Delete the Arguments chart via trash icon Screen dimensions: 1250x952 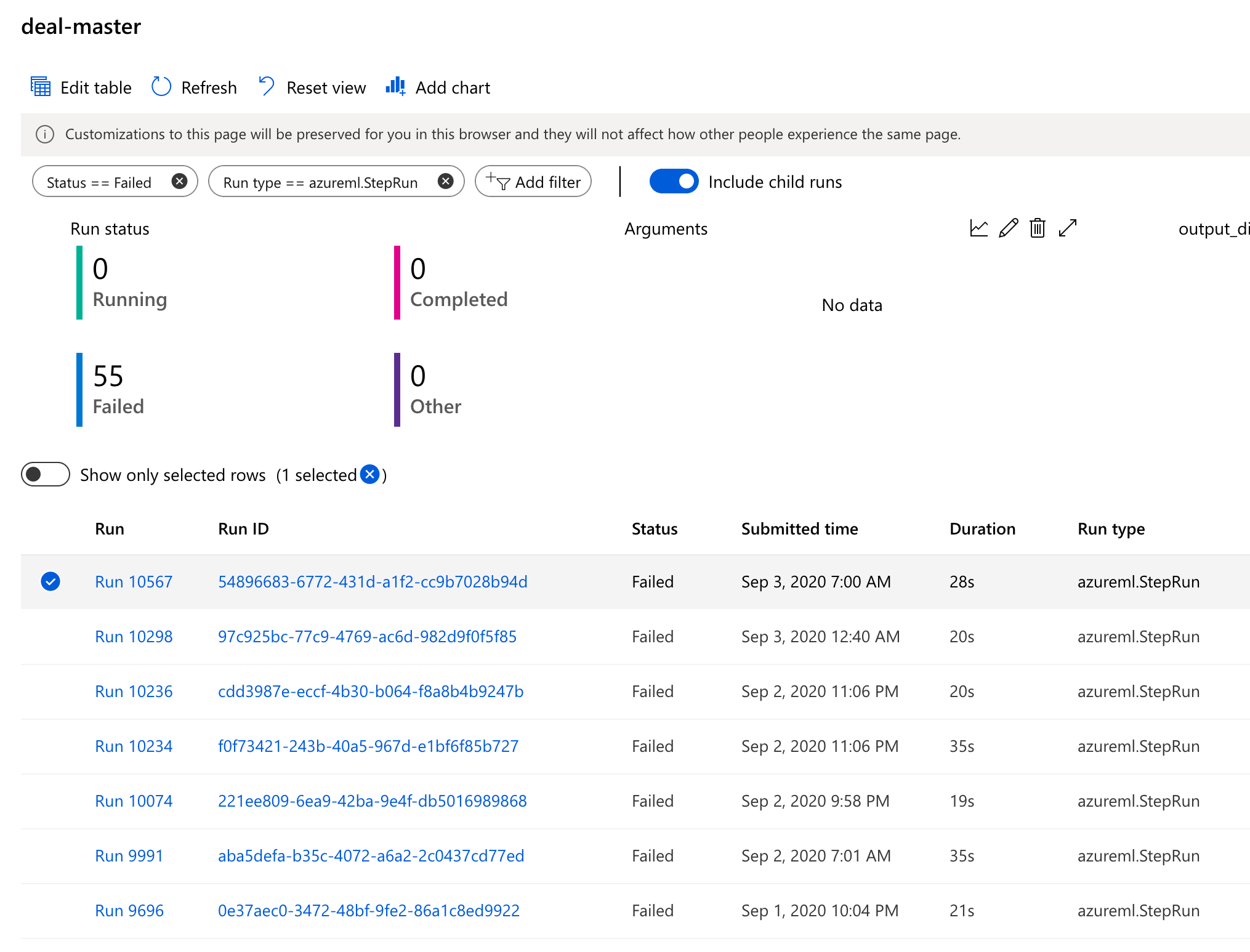pyautogui.click(x=1037, y=228)
